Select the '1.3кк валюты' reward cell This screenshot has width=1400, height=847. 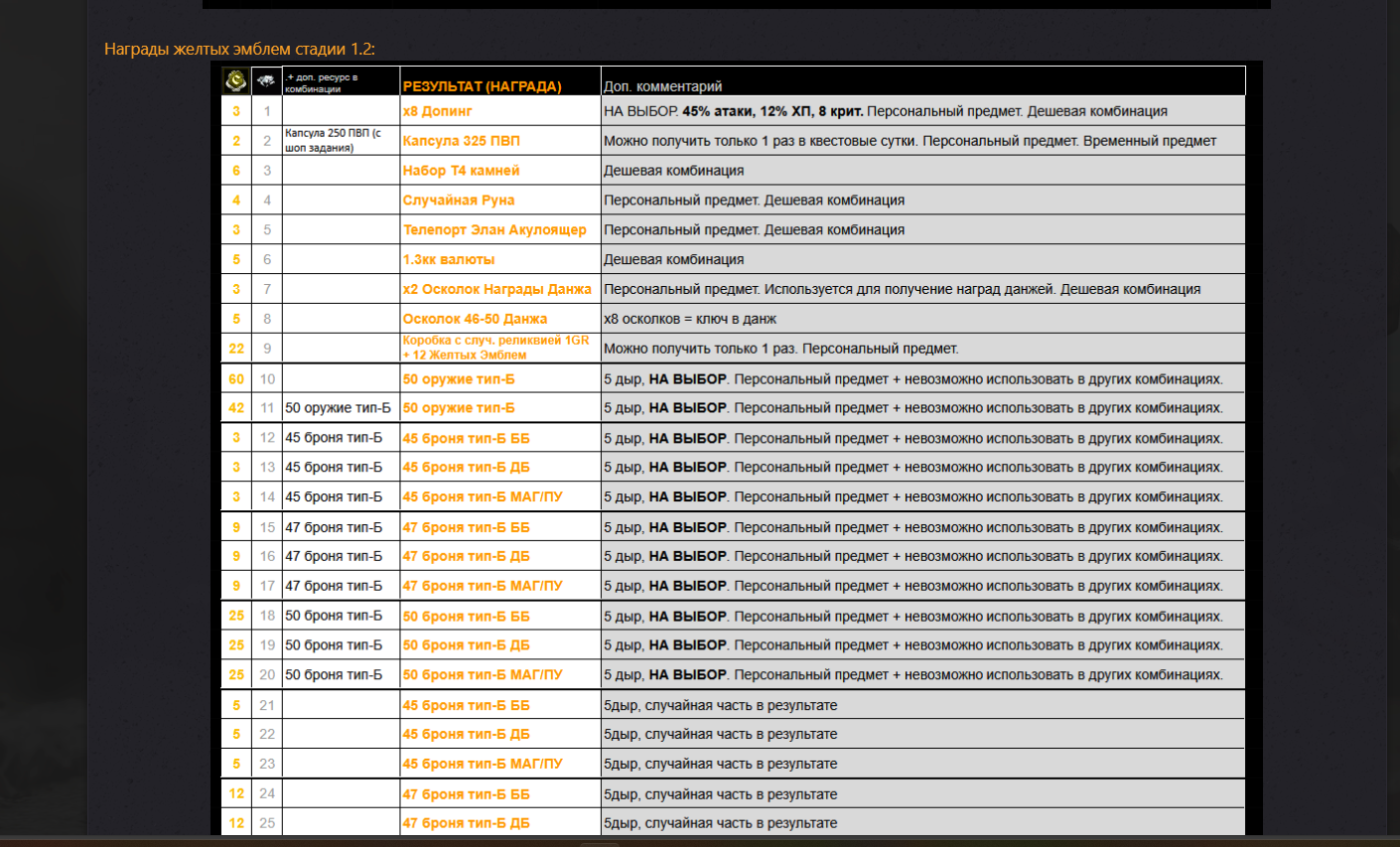click(x=448, y=260)
